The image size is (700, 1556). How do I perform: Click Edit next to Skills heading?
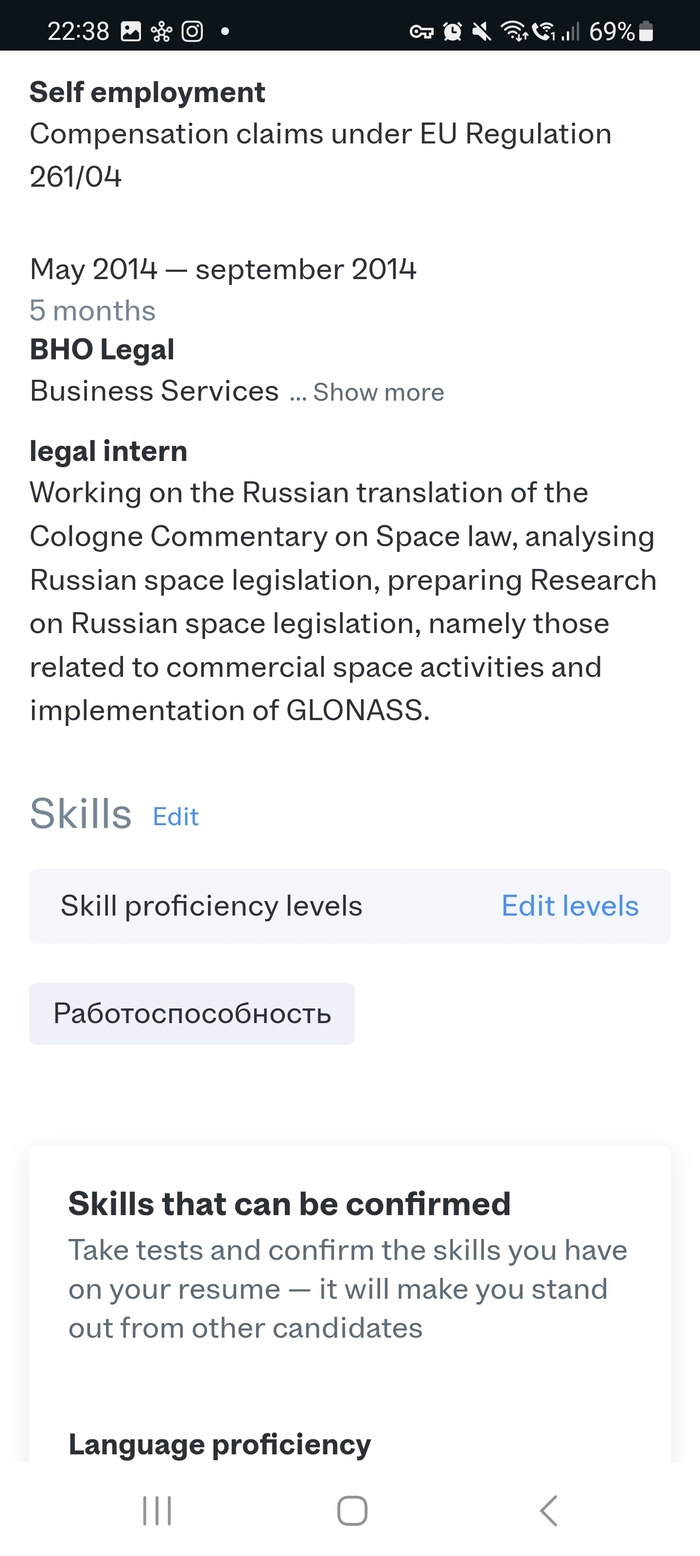175,817
